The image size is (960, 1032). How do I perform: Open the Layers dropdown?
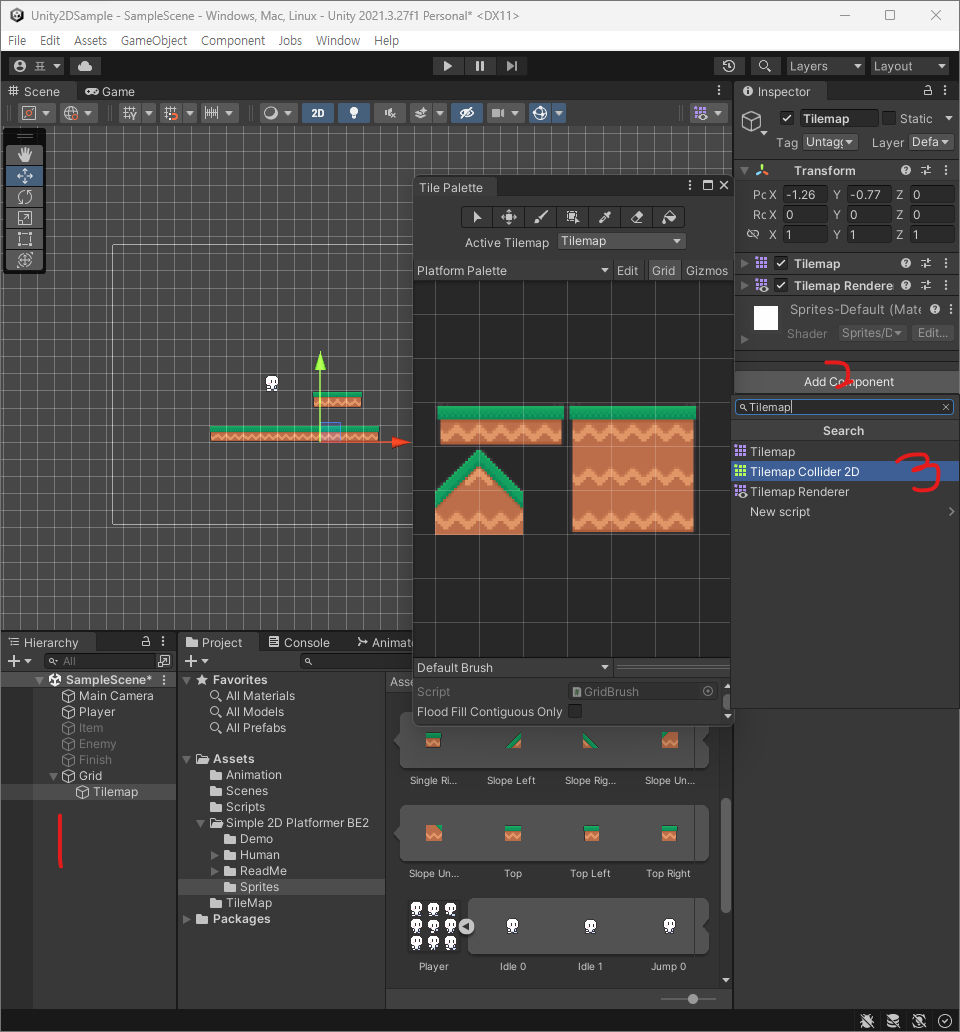tap(825, 66)
